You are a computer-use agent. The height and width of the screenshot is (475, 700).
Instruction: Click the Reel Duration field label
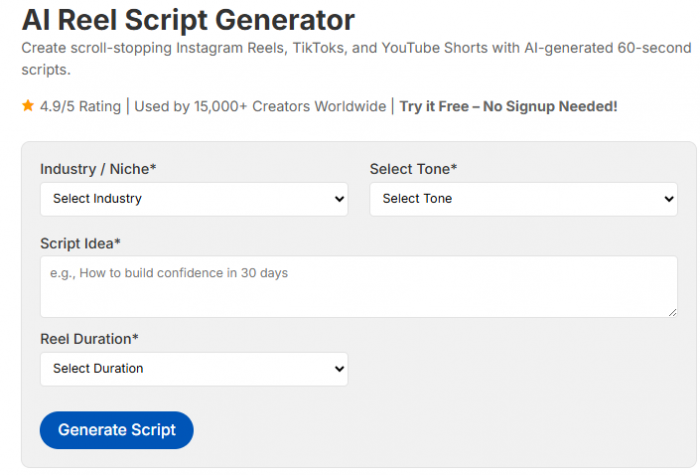89,339
